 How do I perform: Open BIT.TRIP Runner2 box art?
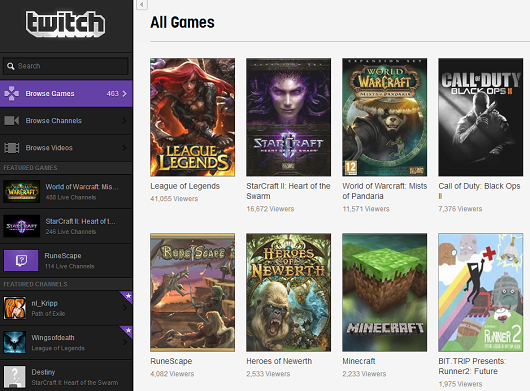(481, 292)
